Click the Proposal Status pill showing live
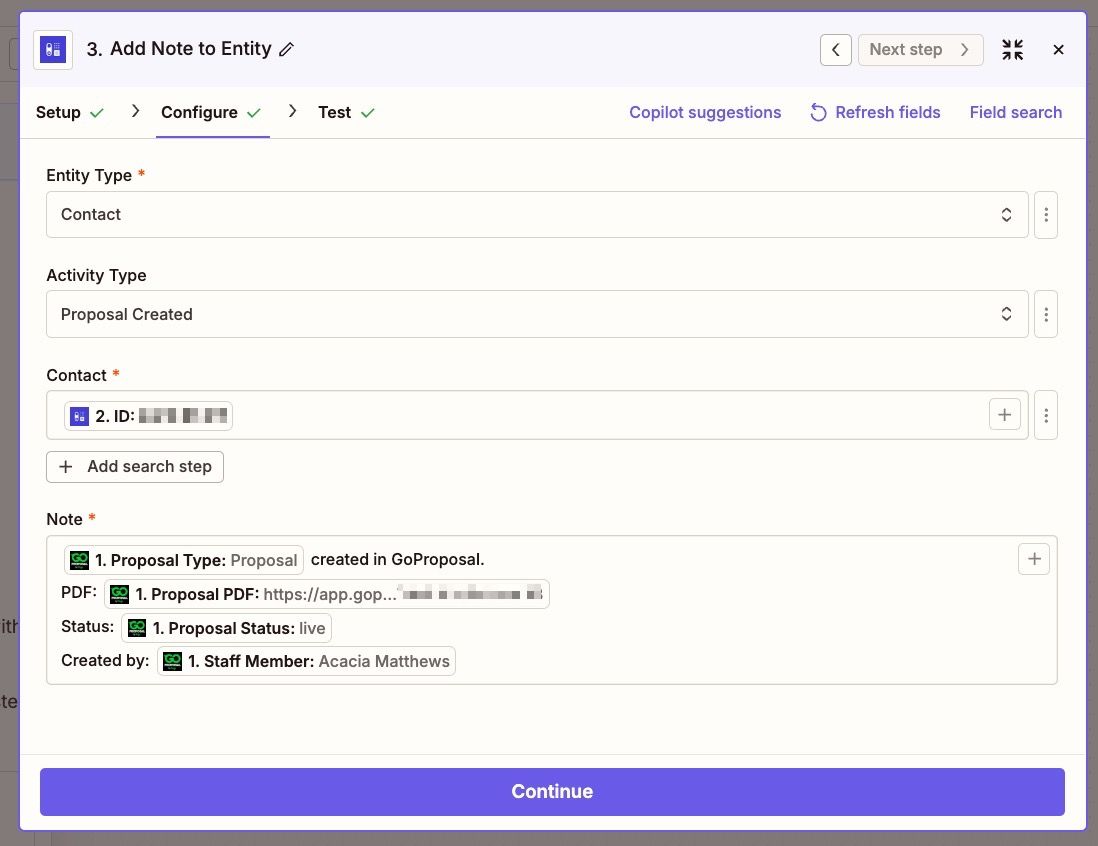 [226, 628]
